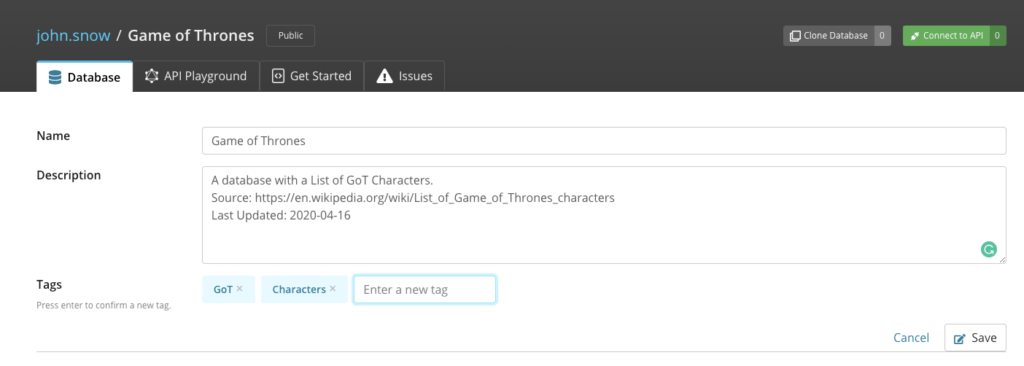Cancel the database edits

coord(911,338)
